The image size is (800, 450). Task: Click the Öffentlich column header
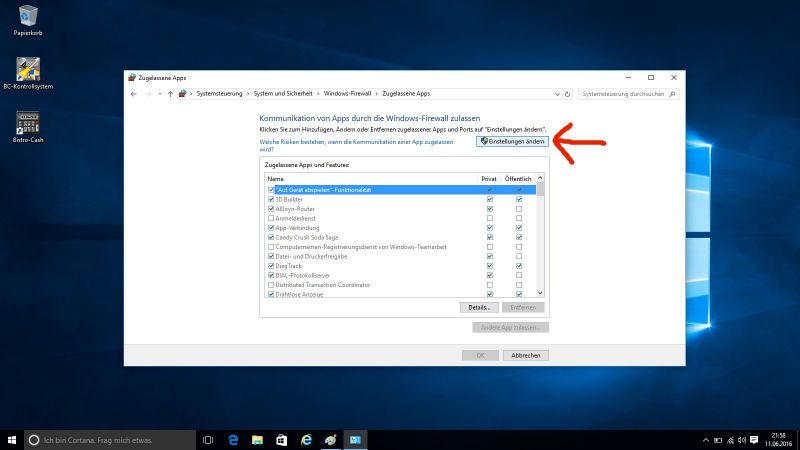point(518,179)
